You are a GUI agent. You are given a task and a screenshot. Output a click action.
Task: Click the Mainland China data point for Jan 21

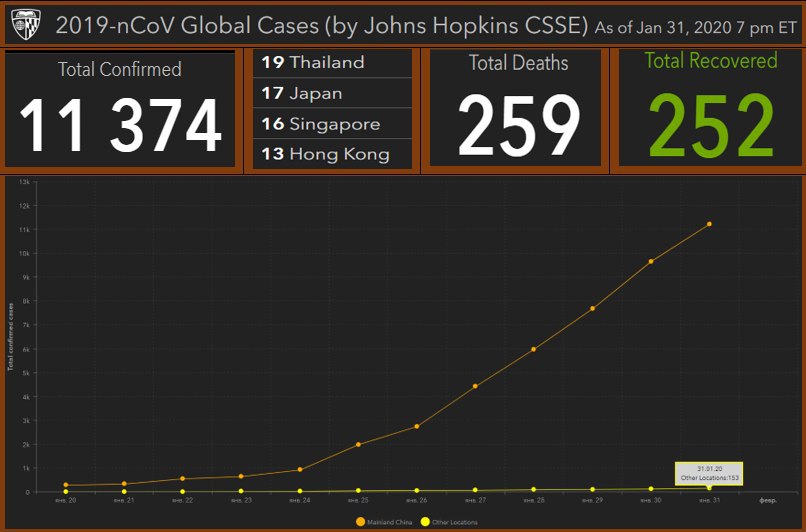point(124,484)
